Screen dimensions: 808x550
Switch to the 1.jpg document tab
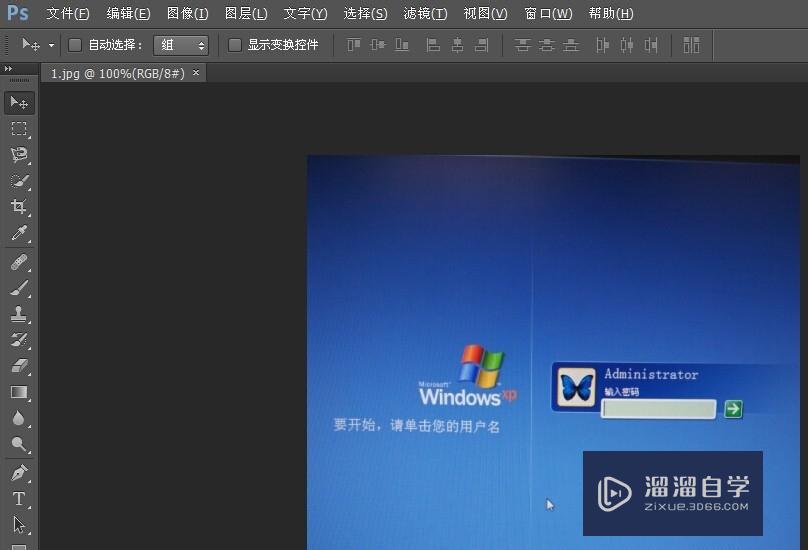coord(117,74)
